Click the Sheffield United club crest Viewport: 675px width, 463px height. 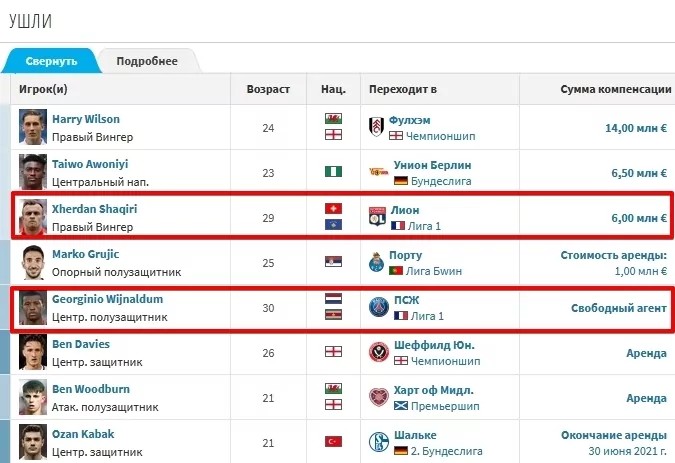(377, 352)
